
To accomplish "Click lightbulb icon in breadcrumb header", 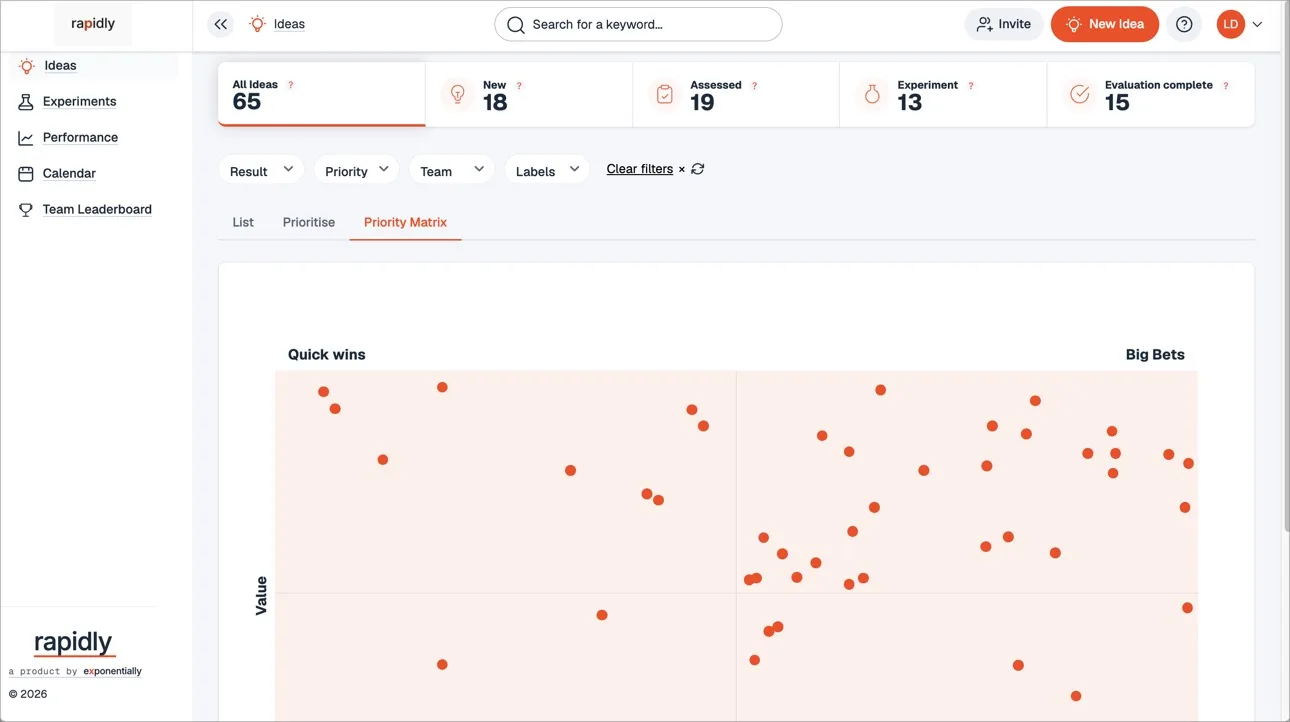I will (257, 24).
